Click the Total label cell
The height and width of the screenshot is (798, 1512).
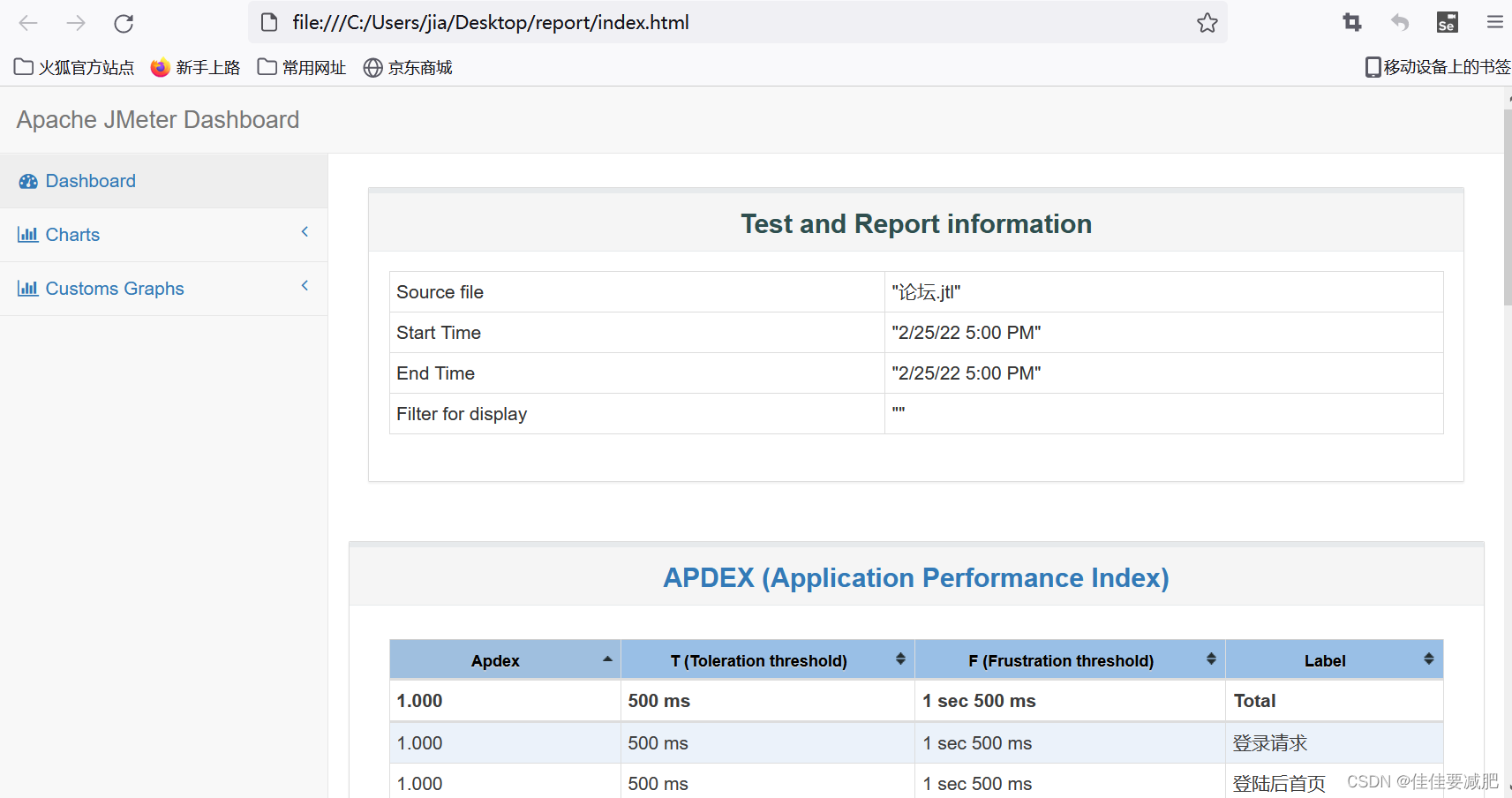point(1334,701)
